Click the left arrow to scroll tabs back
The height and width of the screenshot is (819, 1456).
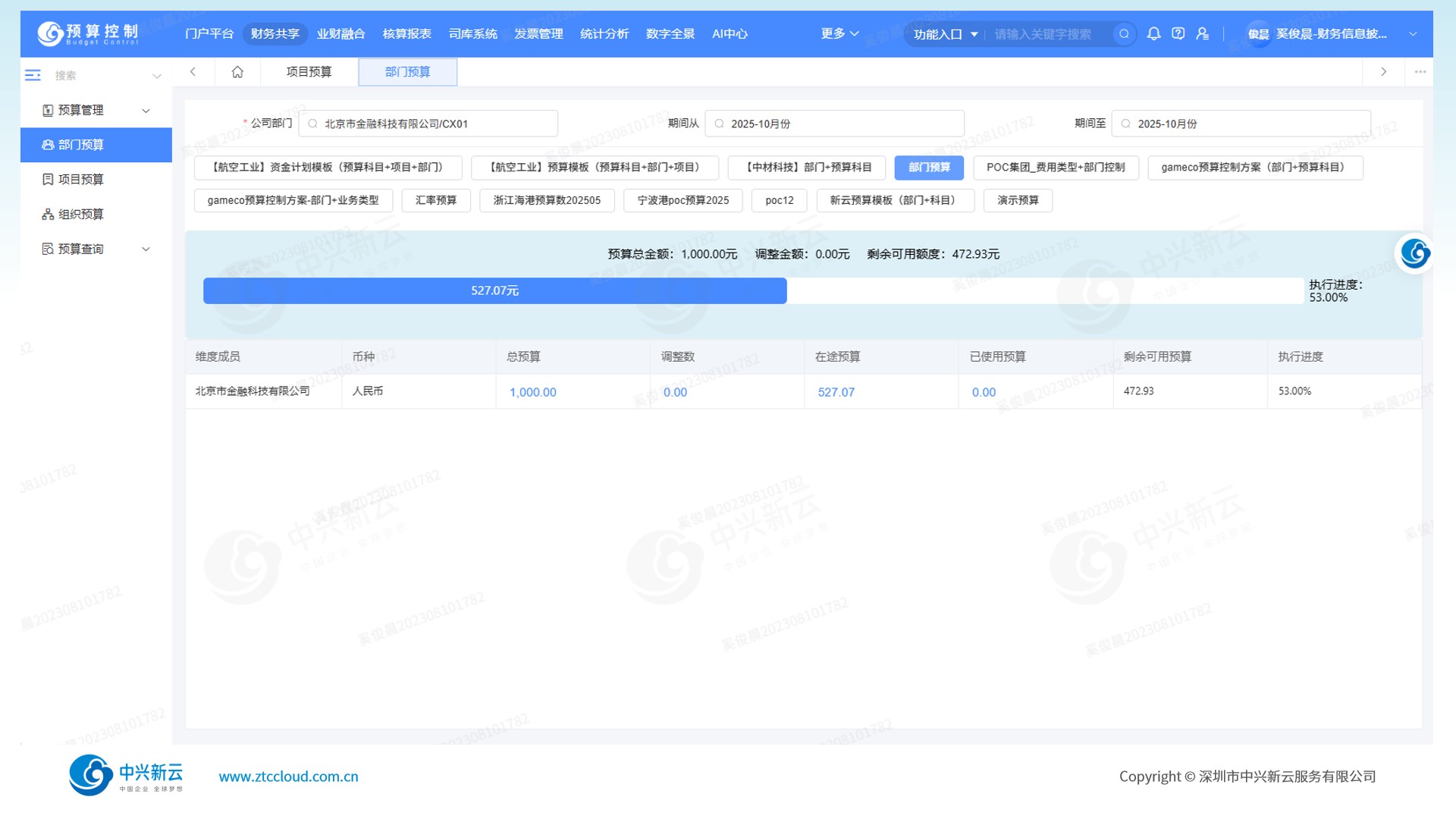pos(193,72)
